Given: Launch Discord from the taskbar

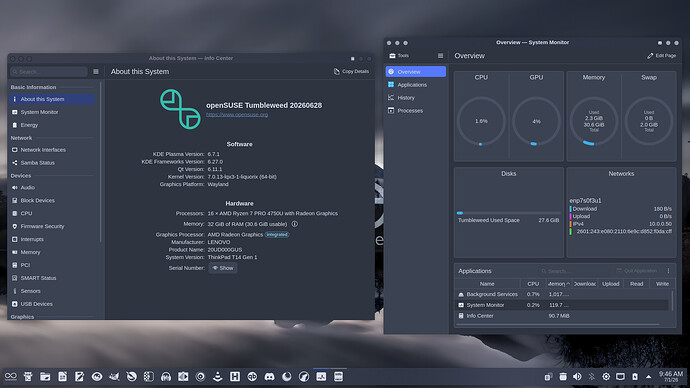Looking at the screenshot, I should (x=269, y=377).
